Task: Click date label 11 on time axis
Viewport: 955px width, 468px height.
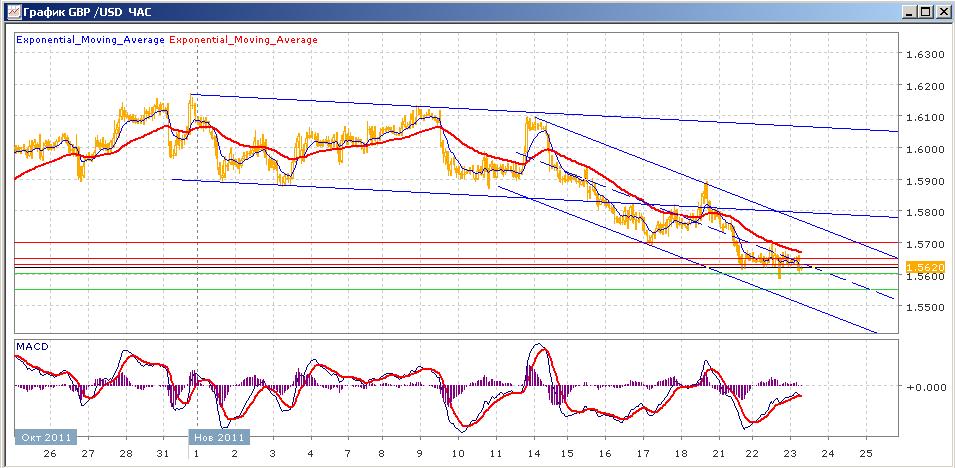Action: coord(496,454)
